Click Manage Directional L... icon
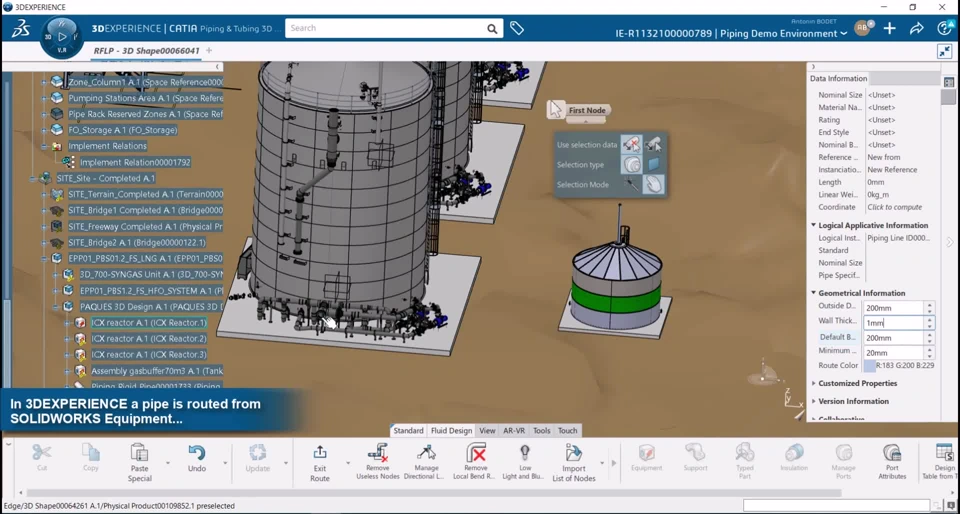 tap(426, 453)
